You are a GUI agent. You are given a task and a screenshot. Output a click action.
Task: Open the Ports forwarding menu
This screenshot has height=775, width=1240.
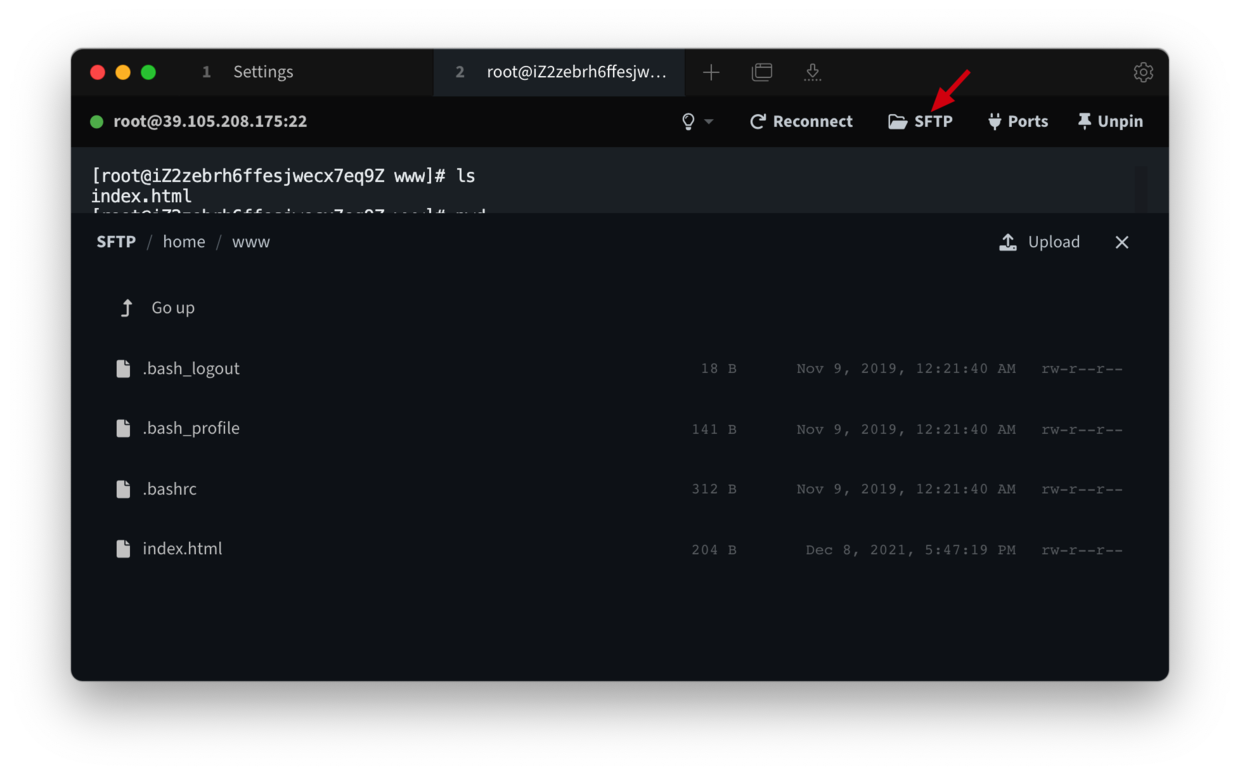[x=1017, y=121]
